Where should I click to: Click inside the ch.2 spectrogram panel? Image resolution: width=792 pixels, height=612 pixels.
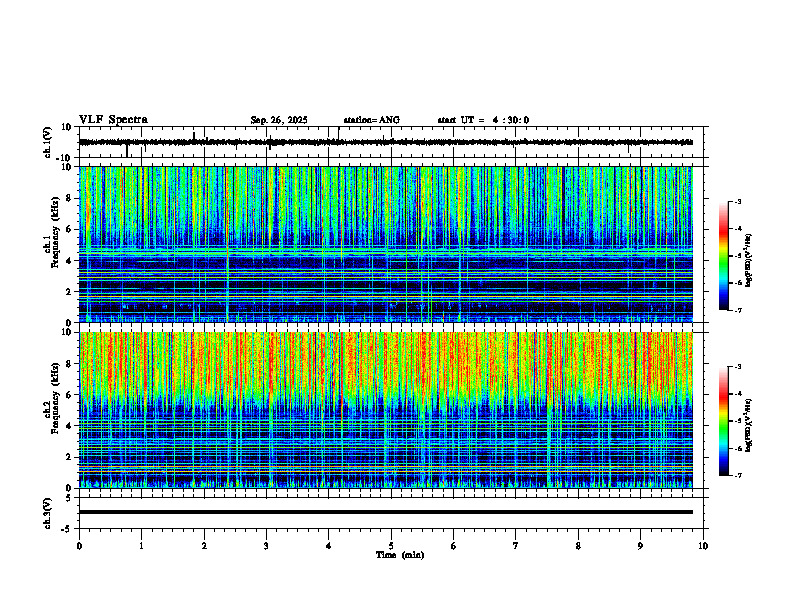click(386, 410)
